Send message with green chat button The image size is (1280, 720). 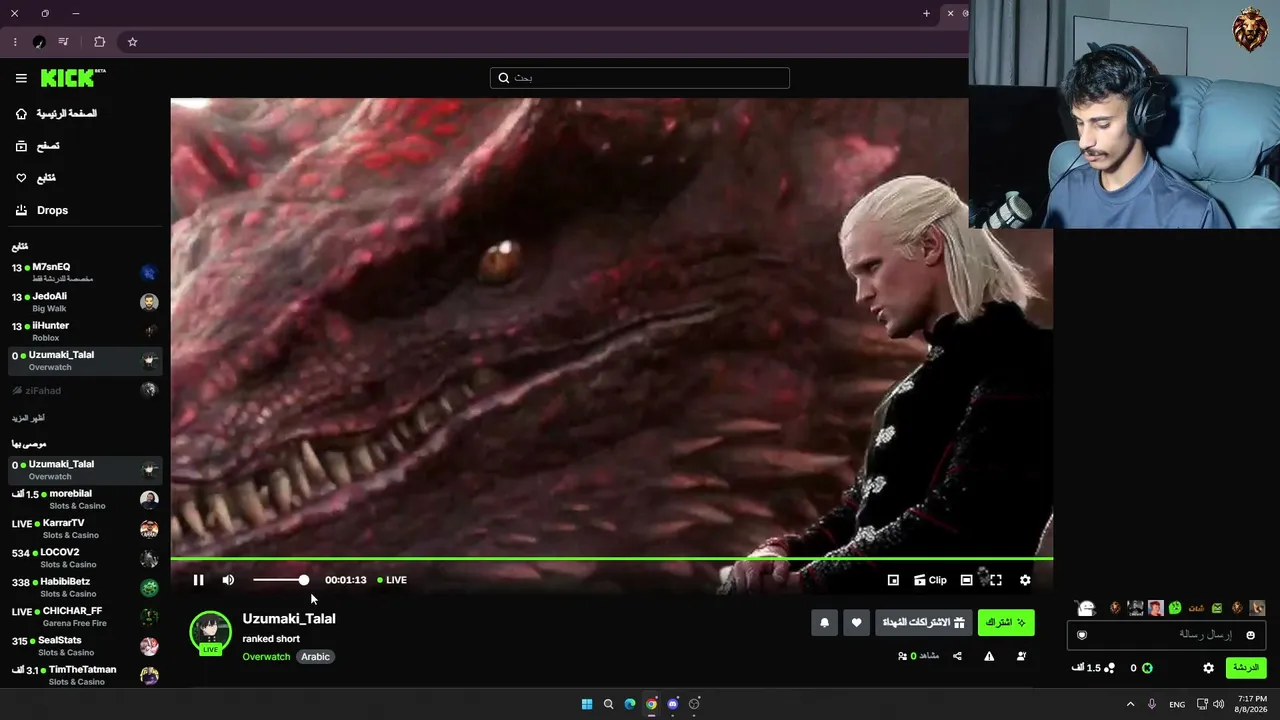click(x=1246, y=668)
